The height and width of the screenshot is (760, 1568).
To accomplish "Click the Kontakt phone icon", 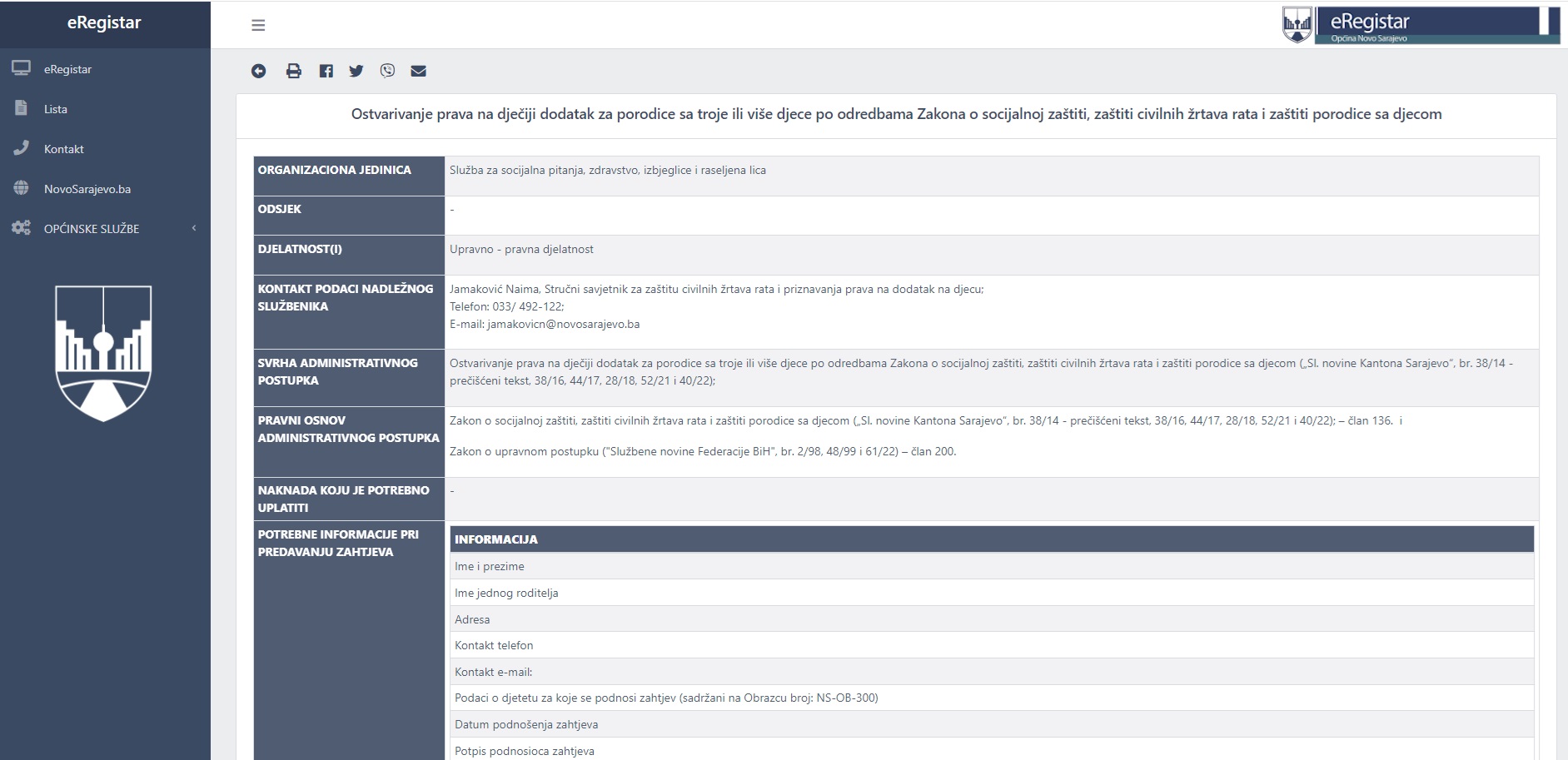I will [x=21, y=148].
